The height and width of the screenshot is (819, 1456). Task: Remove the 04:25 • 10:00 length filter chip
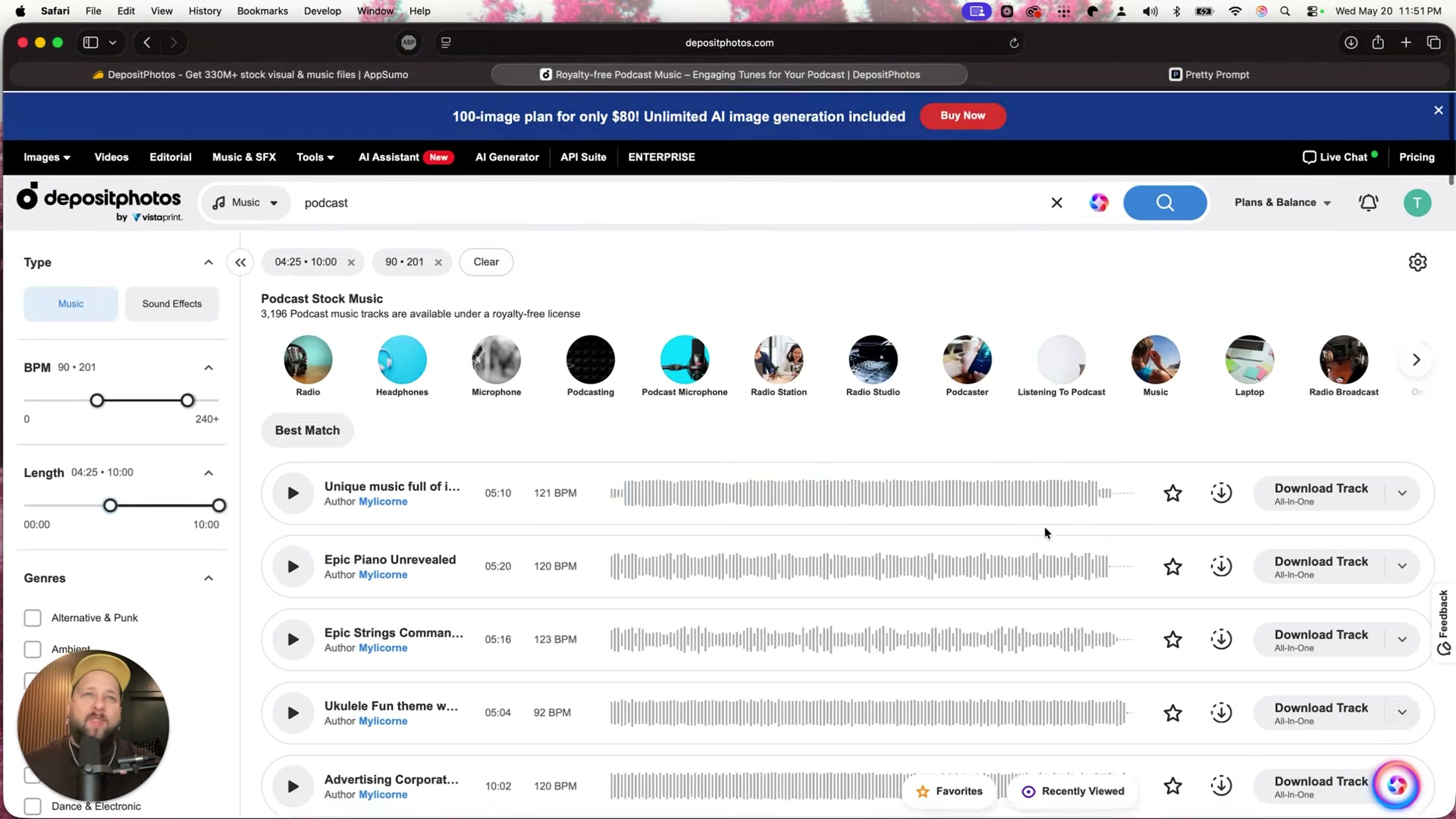pos(351,262)
